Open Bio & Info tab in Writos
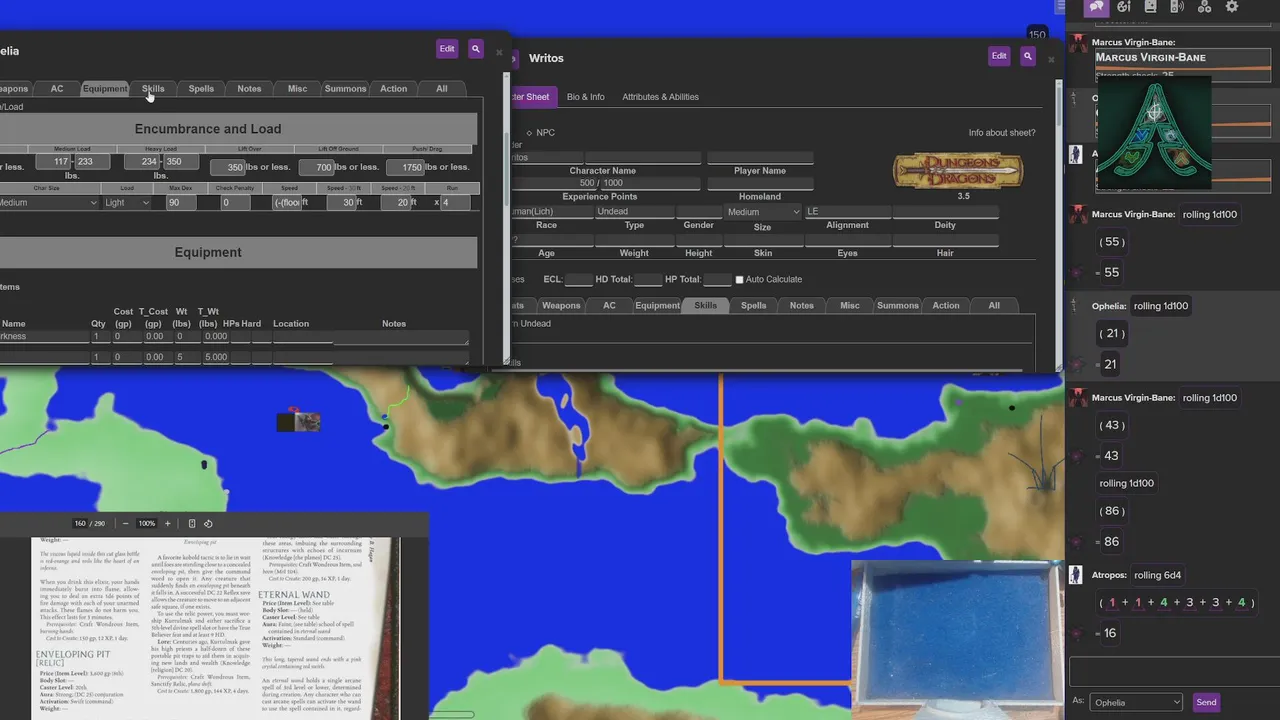1280x720 pixels. tap(585, 97)
